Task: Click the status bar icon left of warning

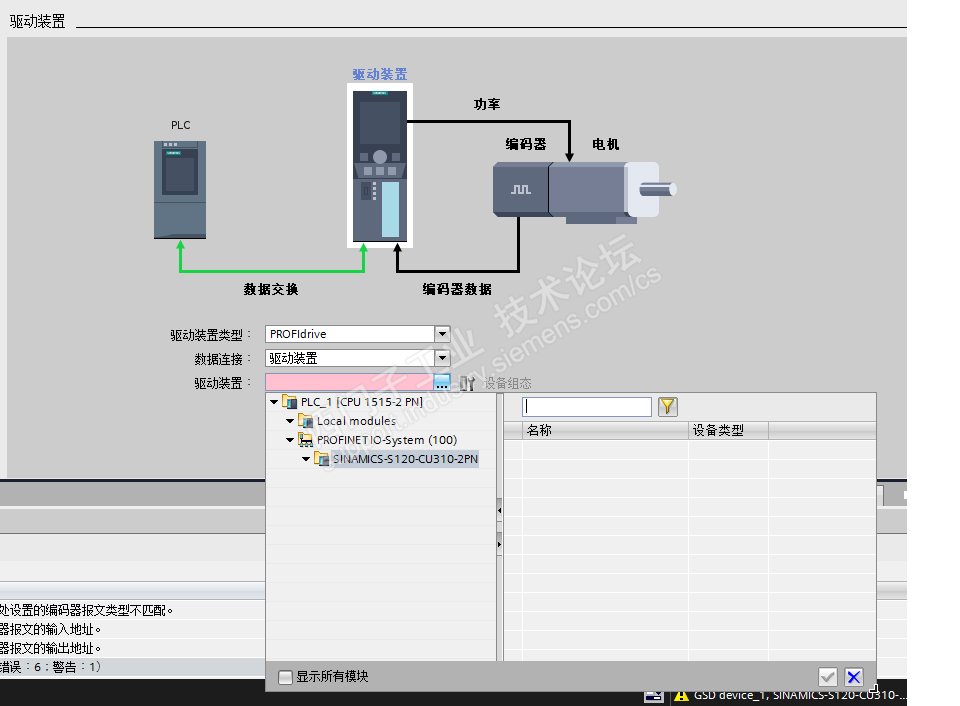Action: coord(654,696)
